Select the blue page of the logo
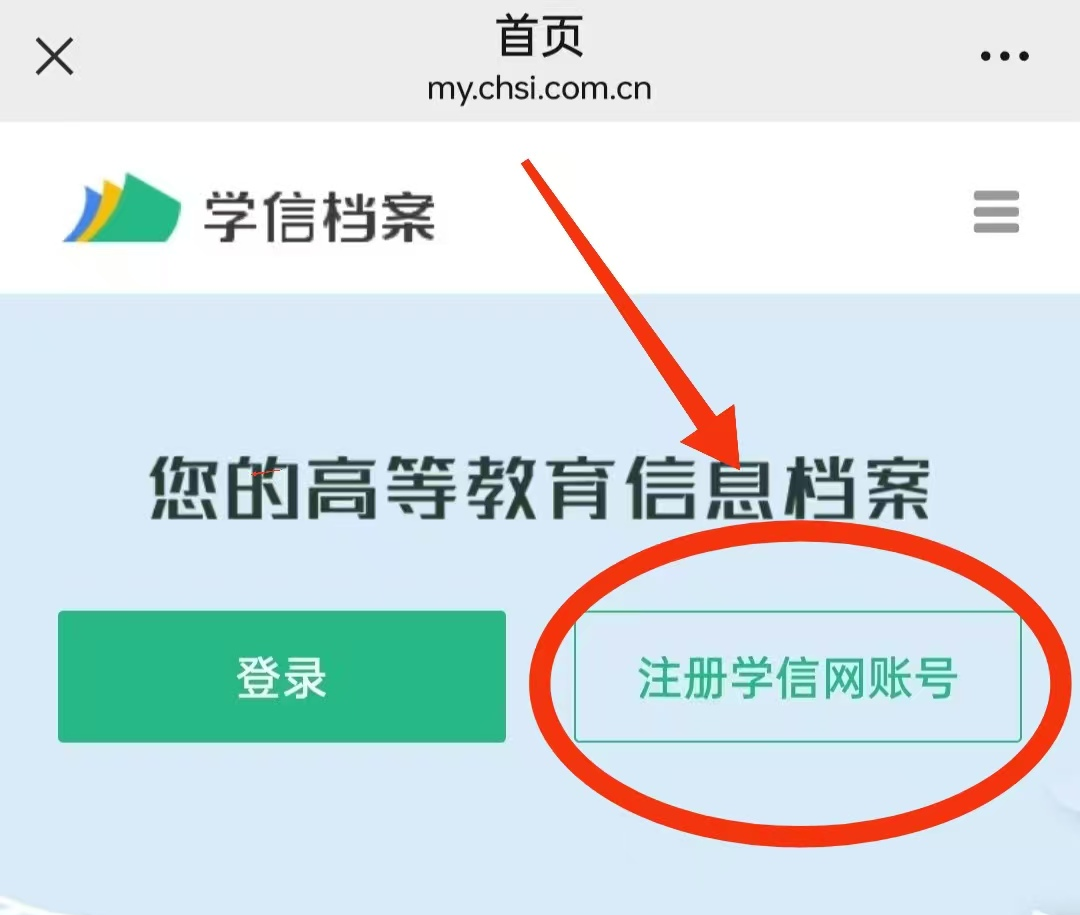 click(79, 215)
